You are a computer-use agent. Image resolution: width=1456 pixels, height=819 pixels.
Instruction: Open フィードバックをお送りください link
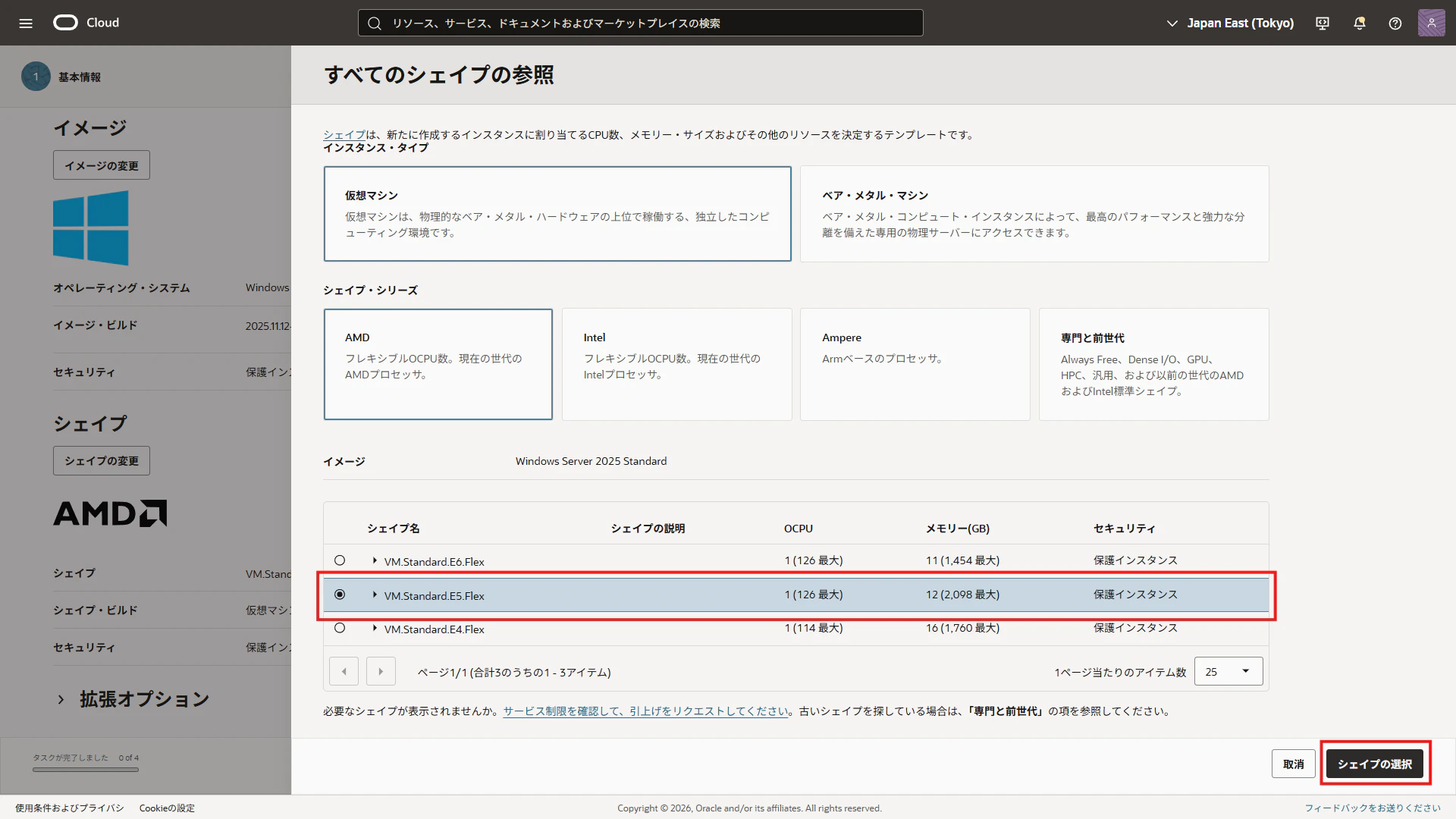(x=1373, y=808)
